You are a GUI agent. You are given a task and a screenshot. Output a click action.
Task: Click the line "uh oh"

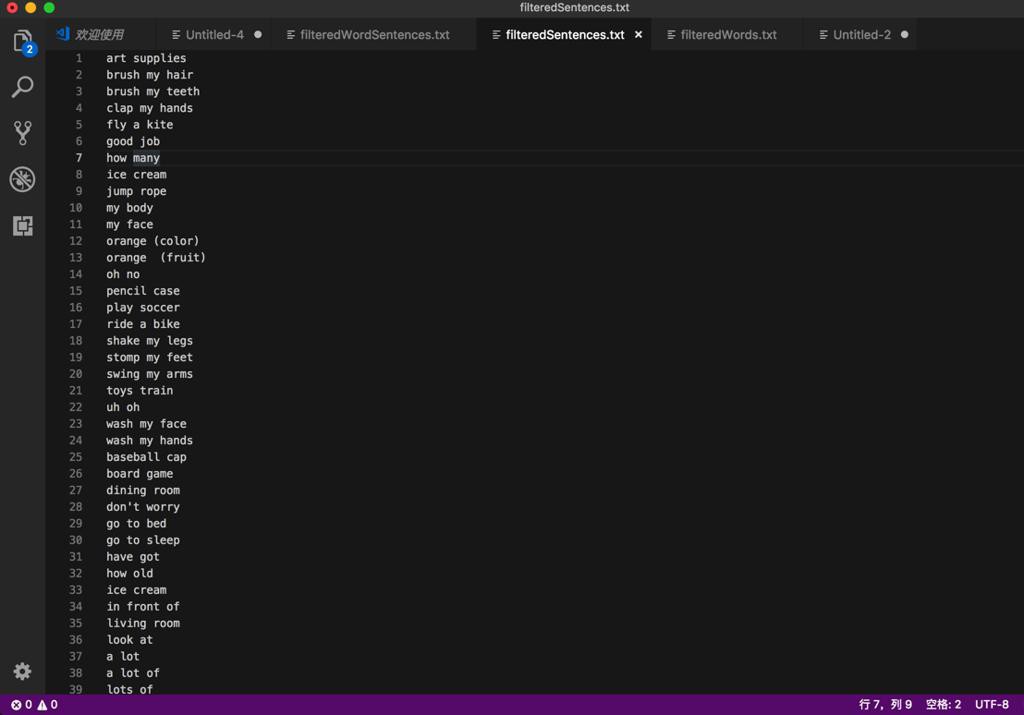click(123, 407)
